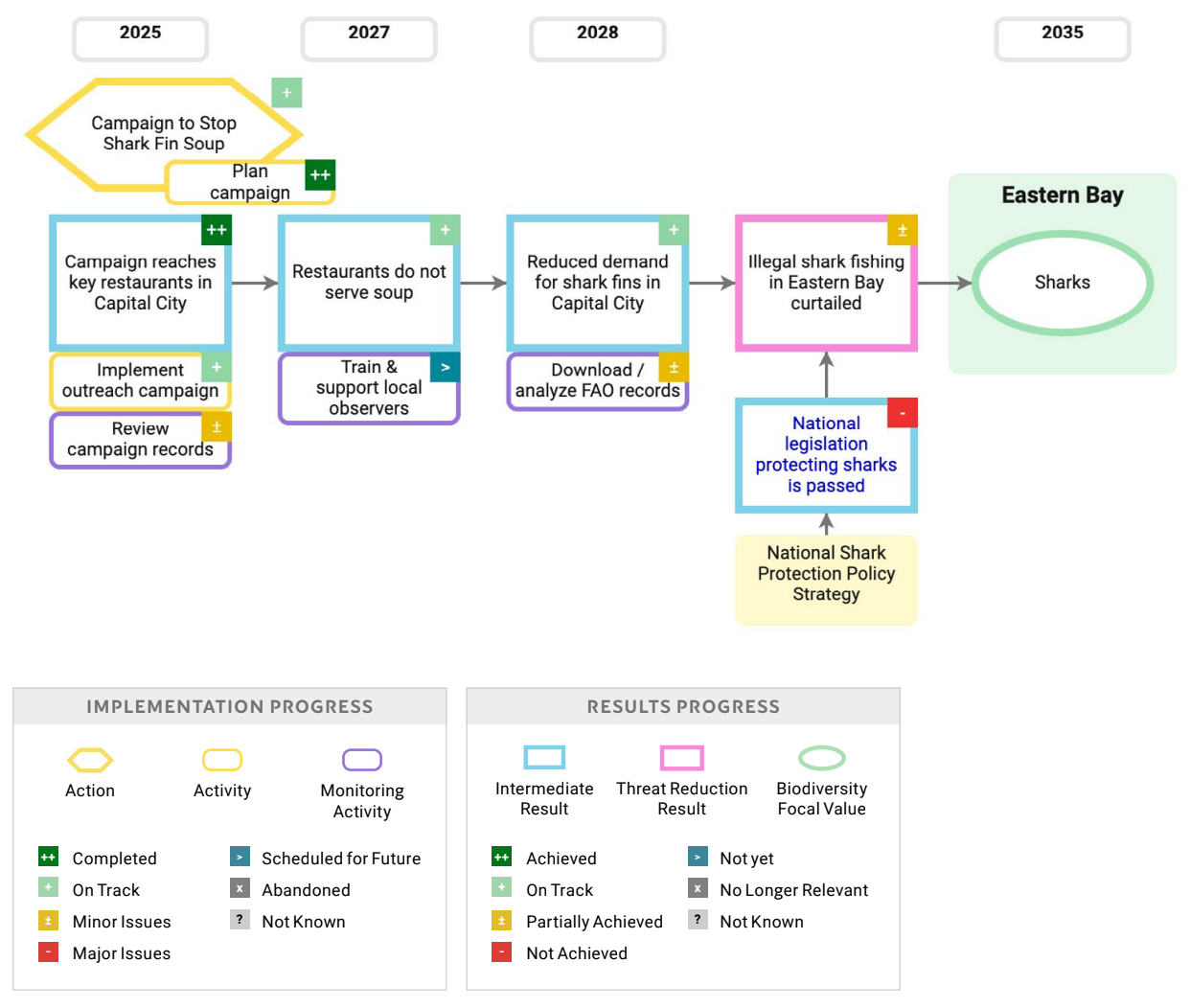The width and height of the screenshot is (1190, 1008).
Task: Click the Minor Issues legend icon
Action: (x=48, y=920)
